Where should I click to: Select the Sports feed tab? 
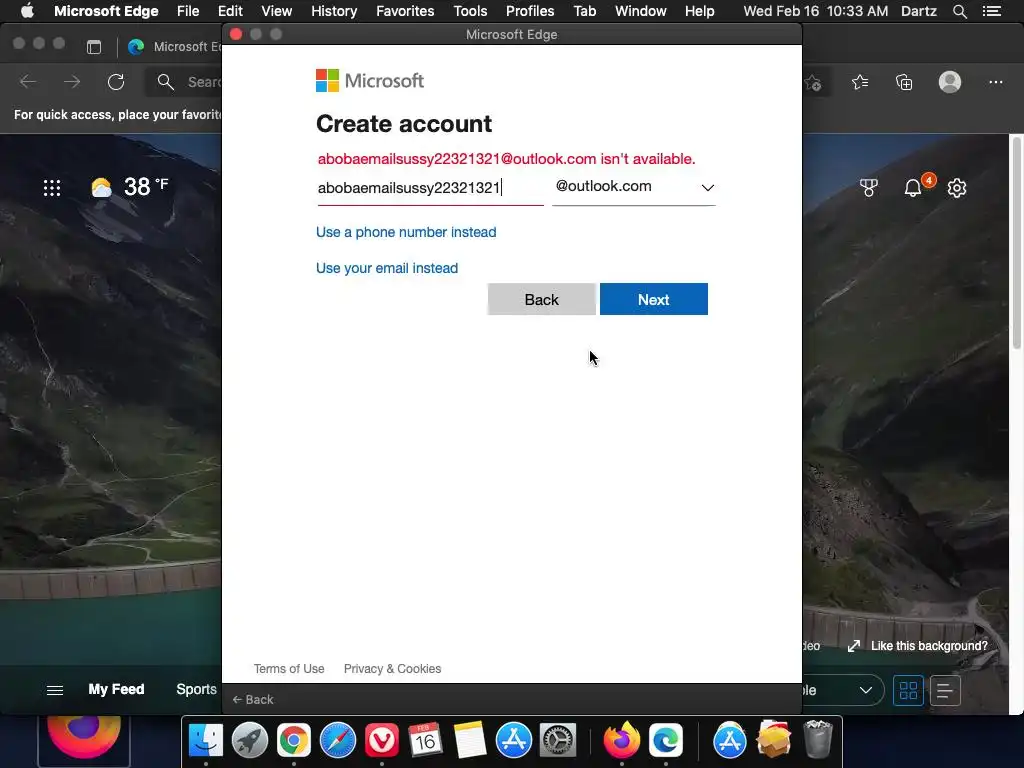pyautogui.click(x=197, y=690)
